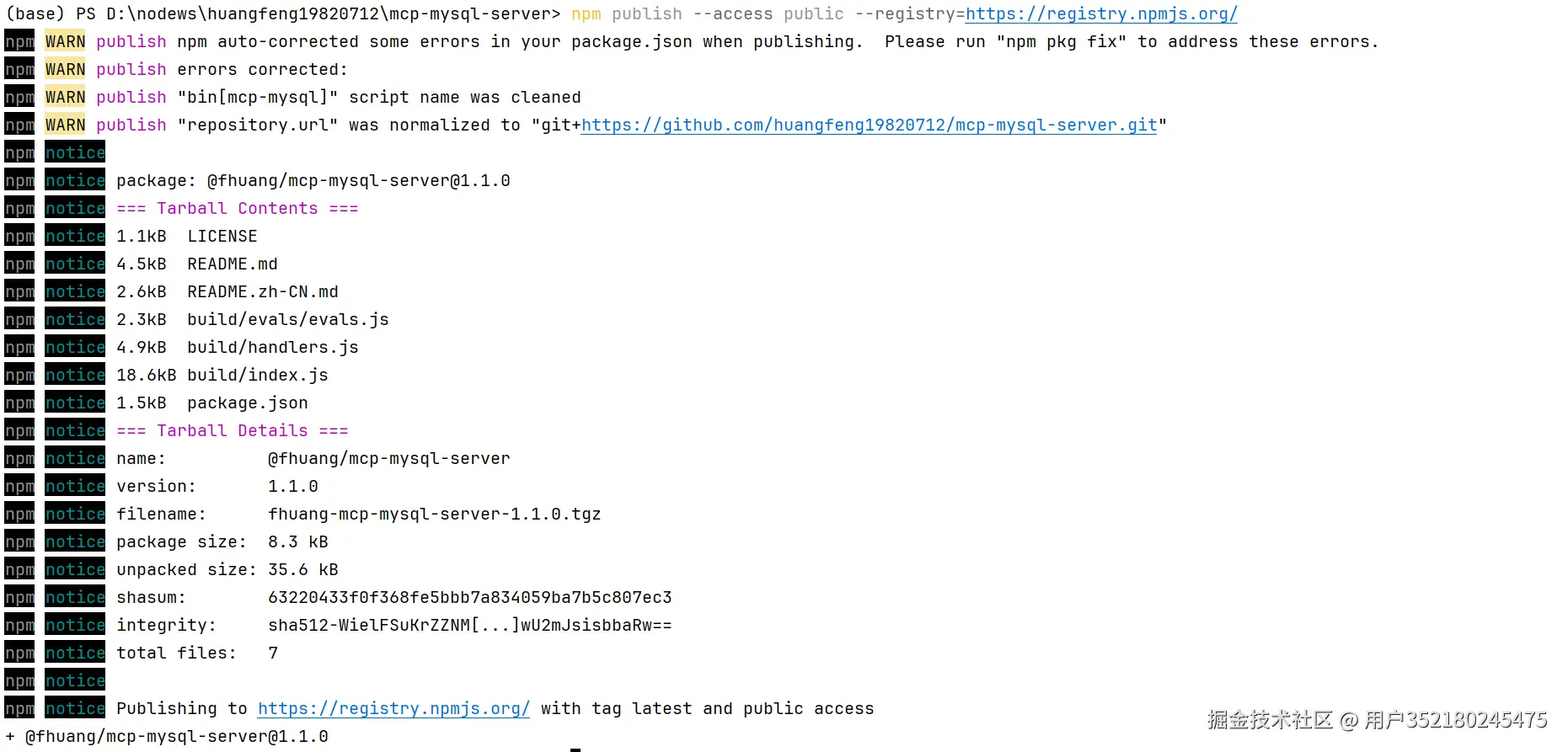Click the build/index.js file path
Viewport: 1568px width, 752px height.
[x=257, y=376]
